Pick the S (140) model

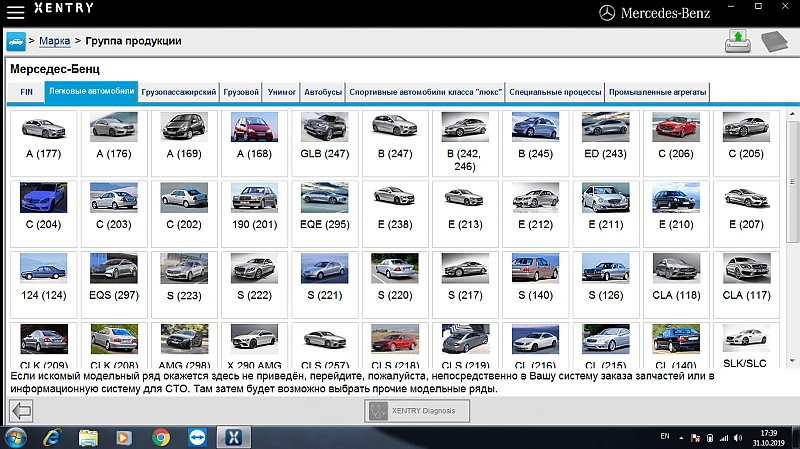(x=535, y=285)
